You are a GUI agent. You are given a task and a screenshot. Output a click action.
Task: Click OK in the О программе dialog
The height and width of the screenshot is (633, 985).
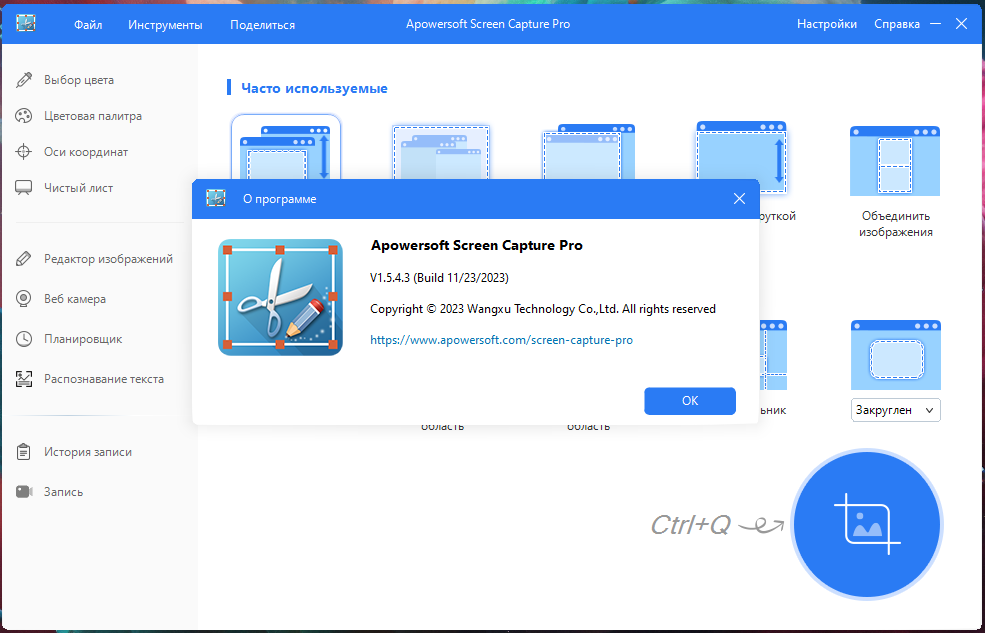click(690, 401)
